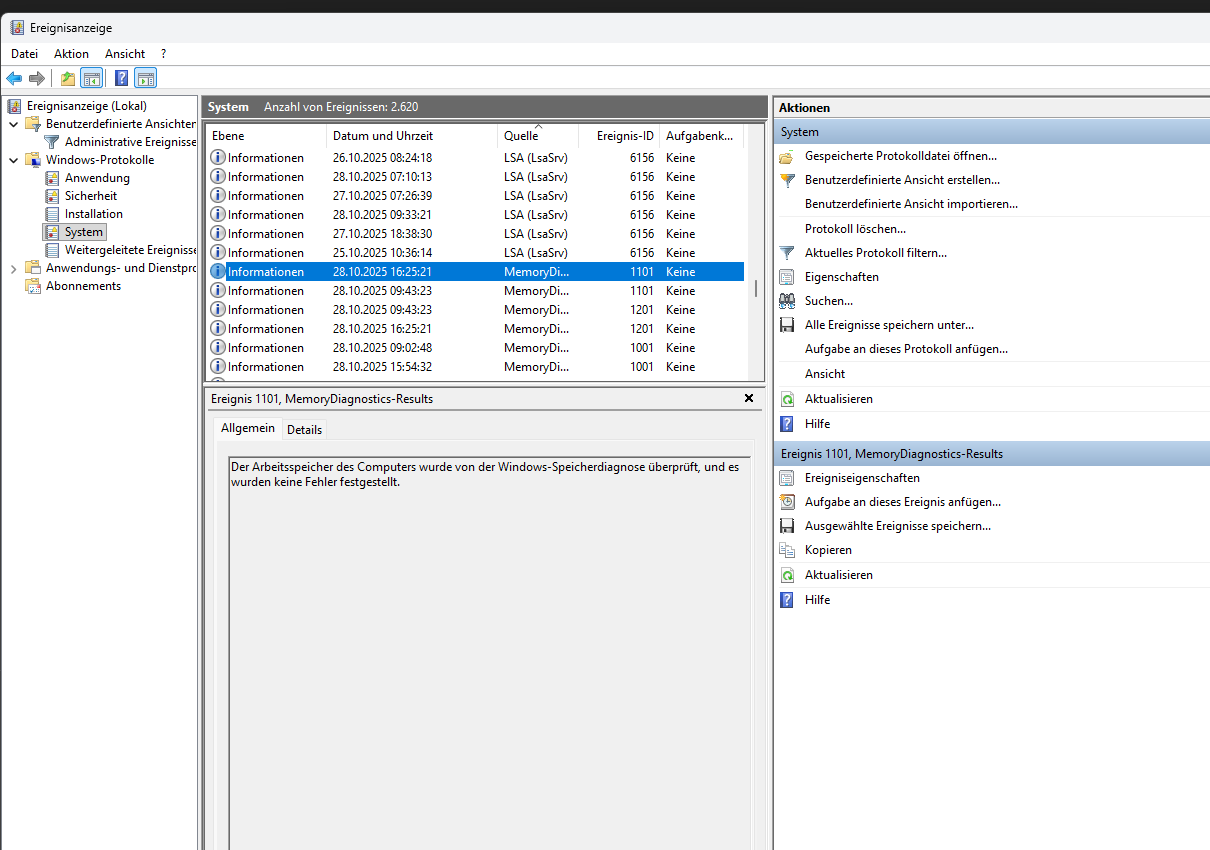Image resolution: width=1210 pixels, height=850 pixels.
Task: Sort by Aufgabenkategorie column header
Action: (702, 136)
